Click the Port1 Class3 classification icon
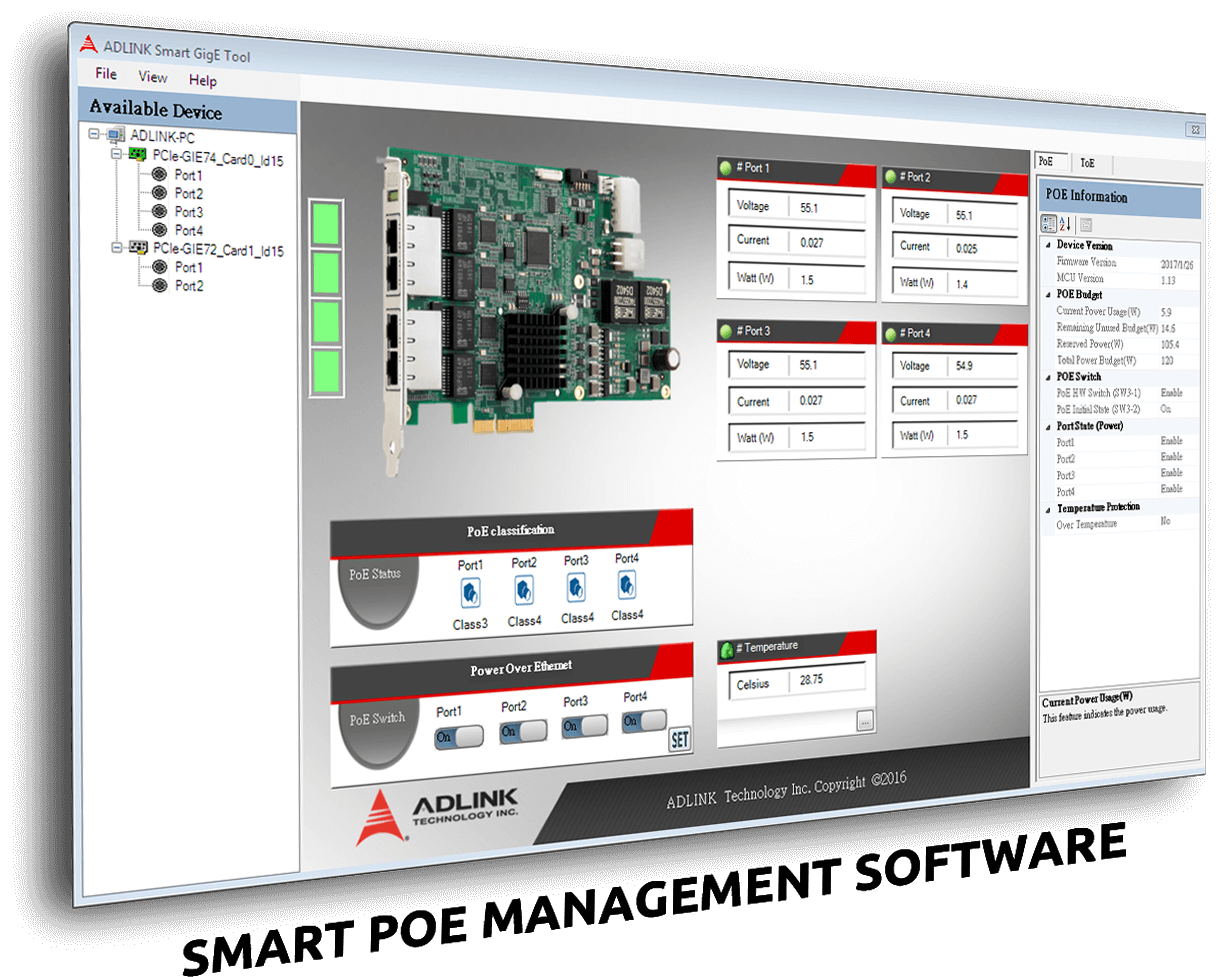 click(471, 595)
